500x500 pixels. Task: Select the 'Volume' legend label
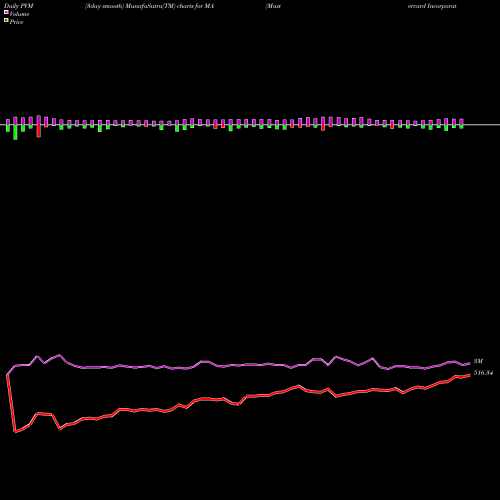pyautogui.click(x=19, y=14)
